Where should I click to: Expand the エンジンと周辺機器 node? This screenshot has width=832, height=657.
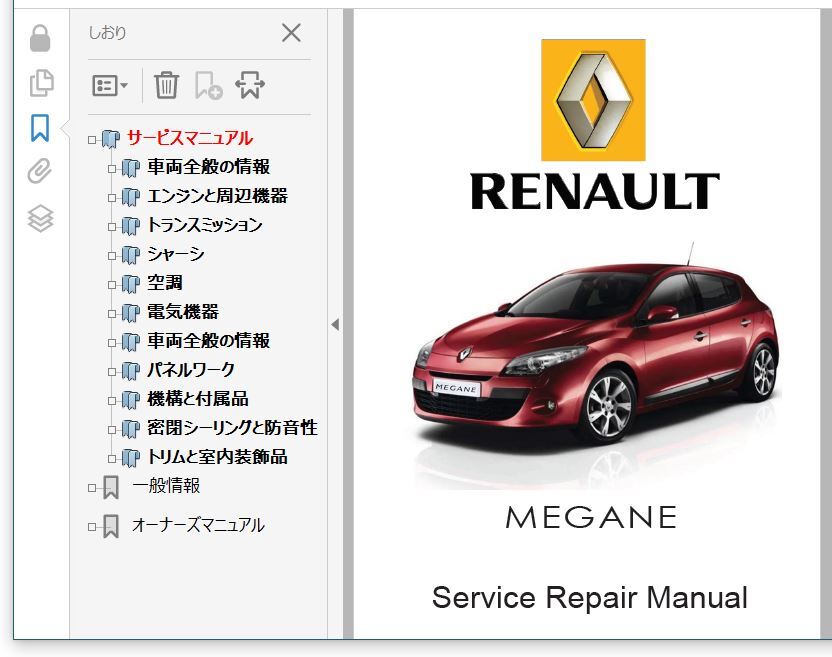click(111, 198)
